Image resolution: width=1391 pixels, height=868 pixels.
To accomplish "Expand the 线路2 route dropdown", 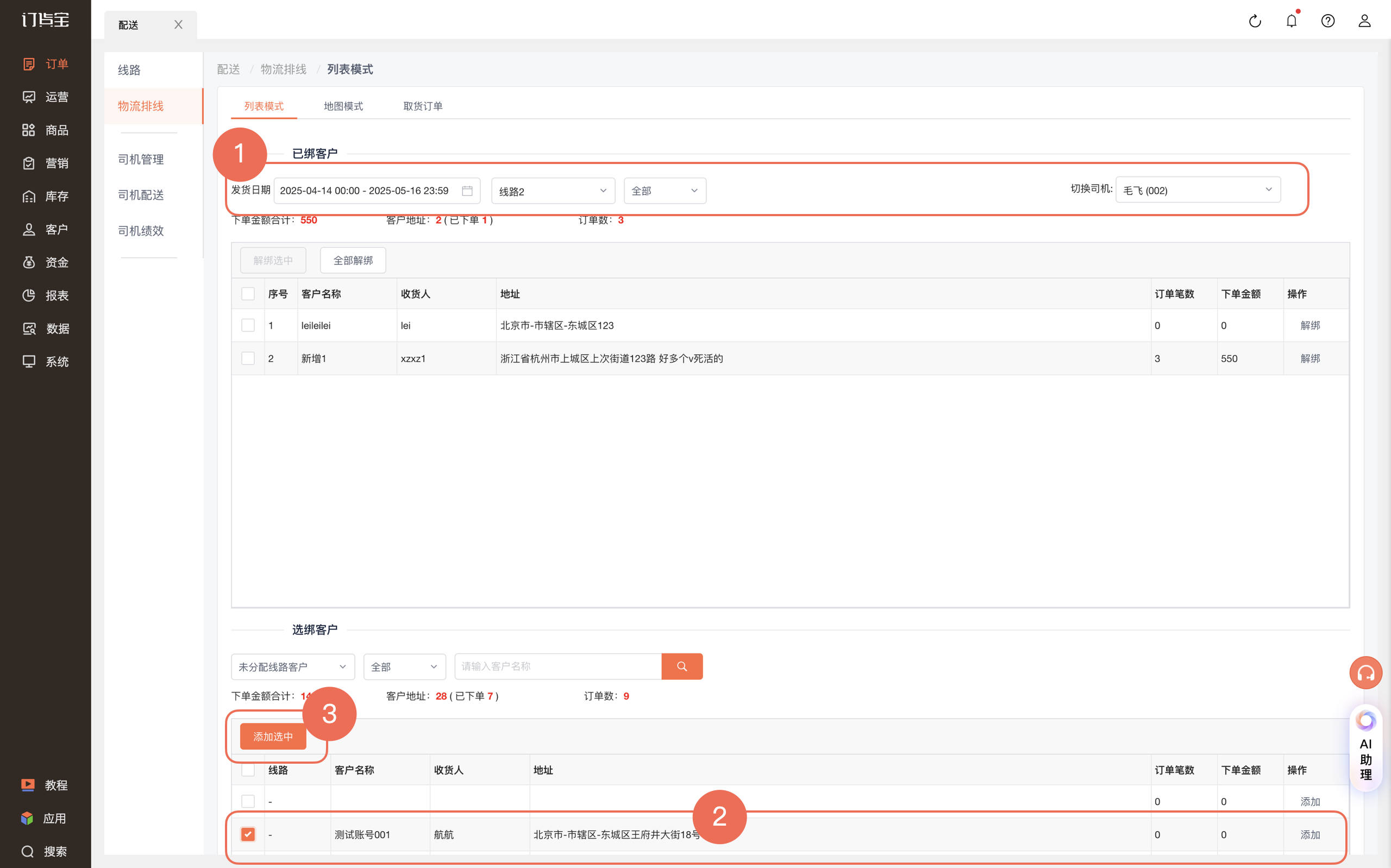I will pos(553,191).
